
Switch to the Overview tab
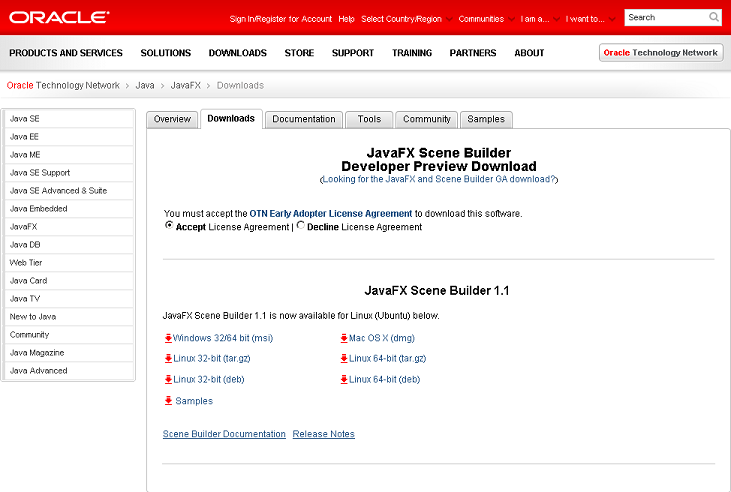pyautogui.click(x=172, y=119)
